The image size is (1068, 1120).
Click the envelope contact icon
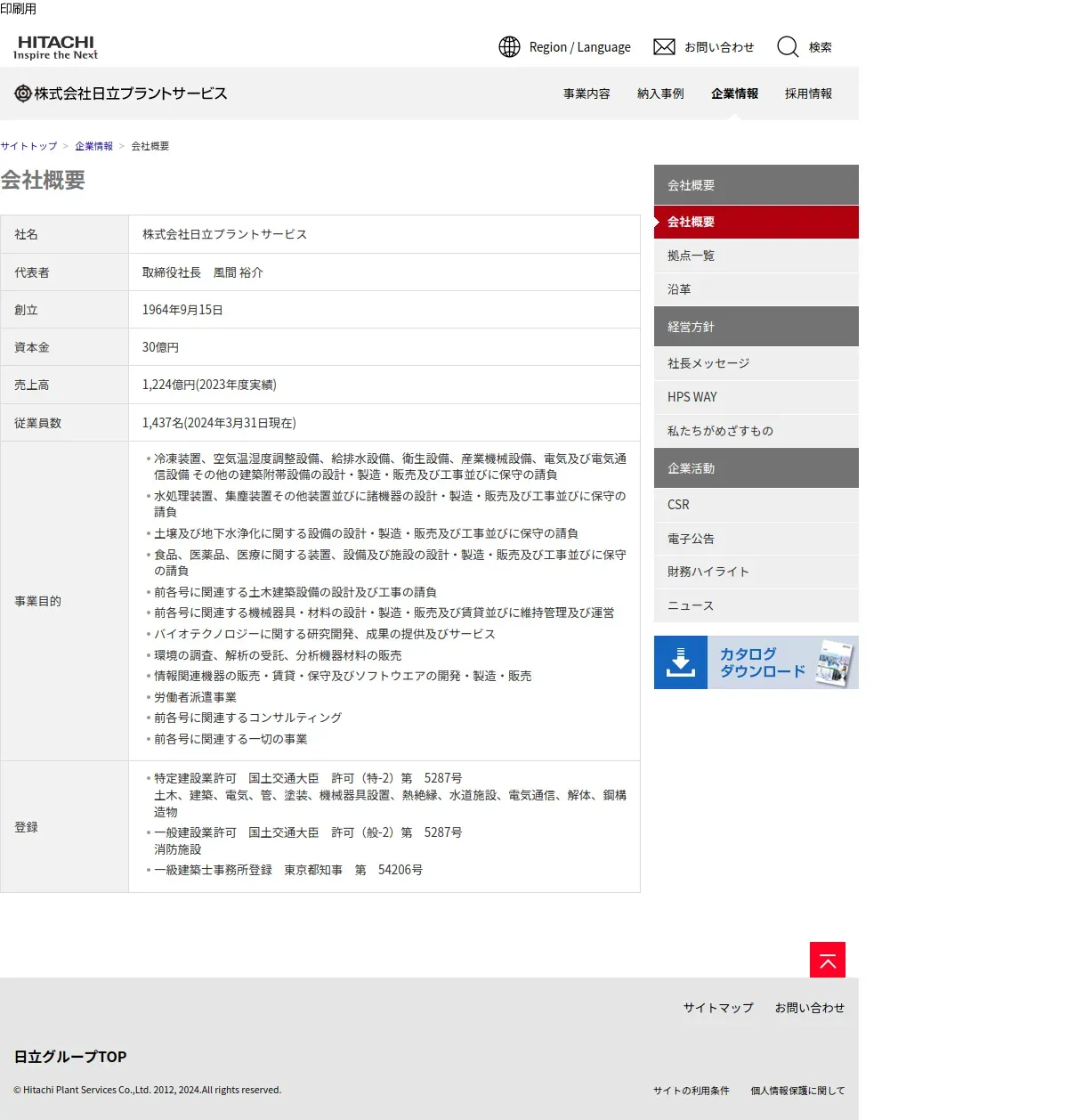tap(664, 47)
